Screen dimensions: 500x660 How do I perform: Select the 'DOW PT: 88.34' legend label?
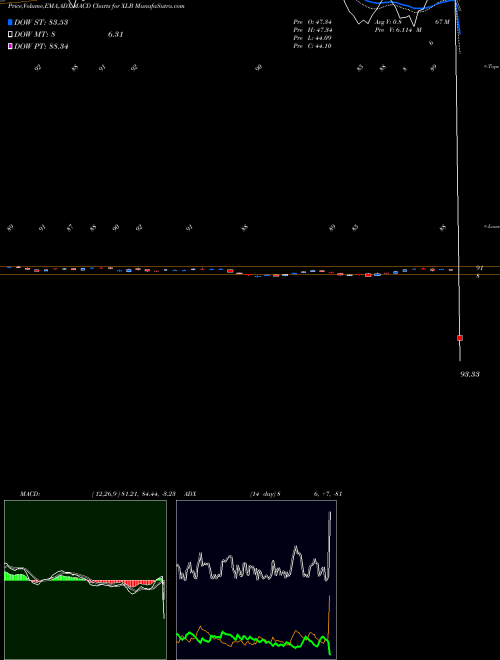coord(41,46)
